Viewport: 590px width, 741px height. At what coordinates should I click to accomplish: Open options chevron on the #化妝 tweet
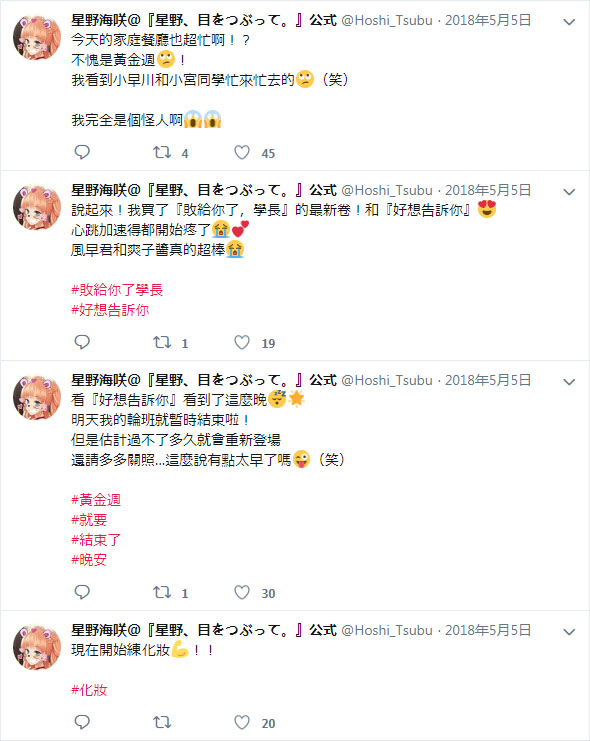569,632
